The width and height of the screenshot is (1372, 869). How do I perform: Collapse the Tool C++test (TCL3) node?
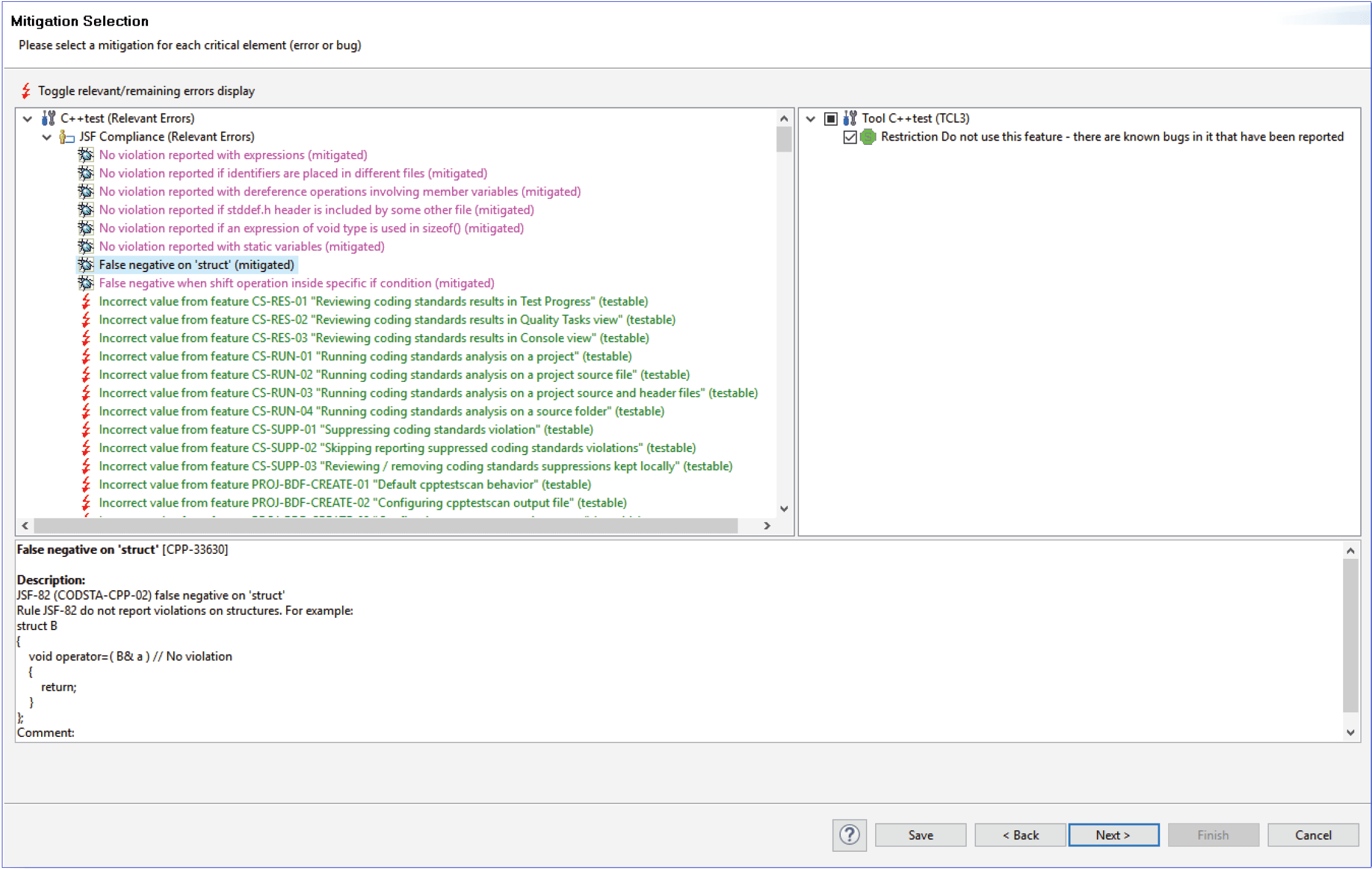click(810, 117)
